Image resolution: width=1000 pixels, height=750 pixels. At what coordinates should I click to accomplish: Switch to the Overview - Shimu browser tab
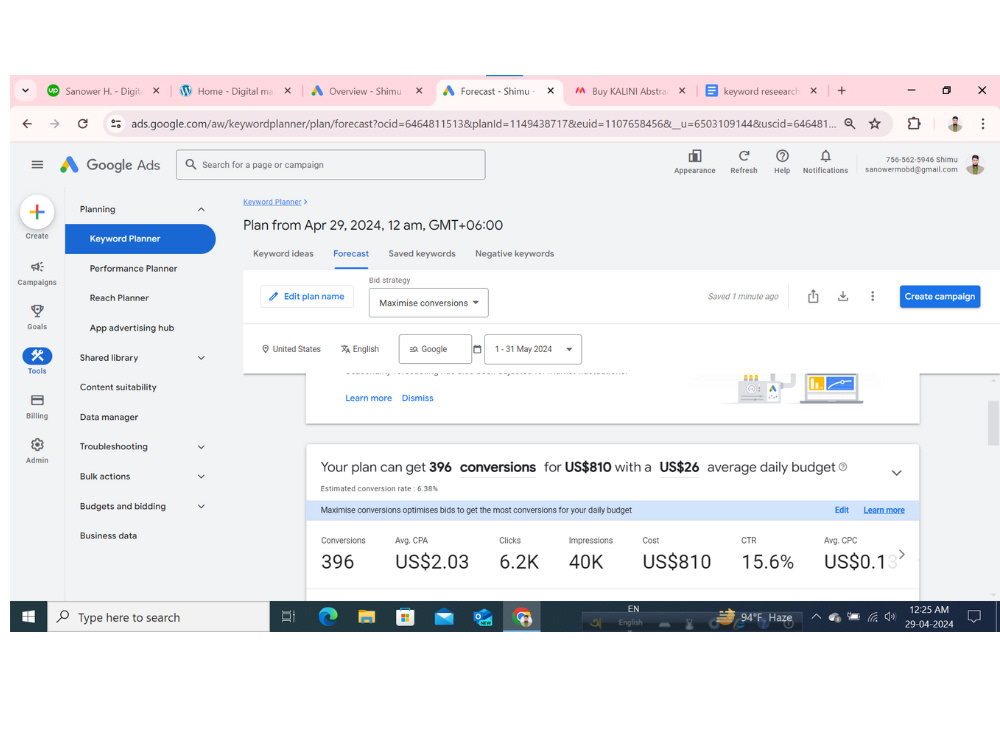tap(364, 91)
